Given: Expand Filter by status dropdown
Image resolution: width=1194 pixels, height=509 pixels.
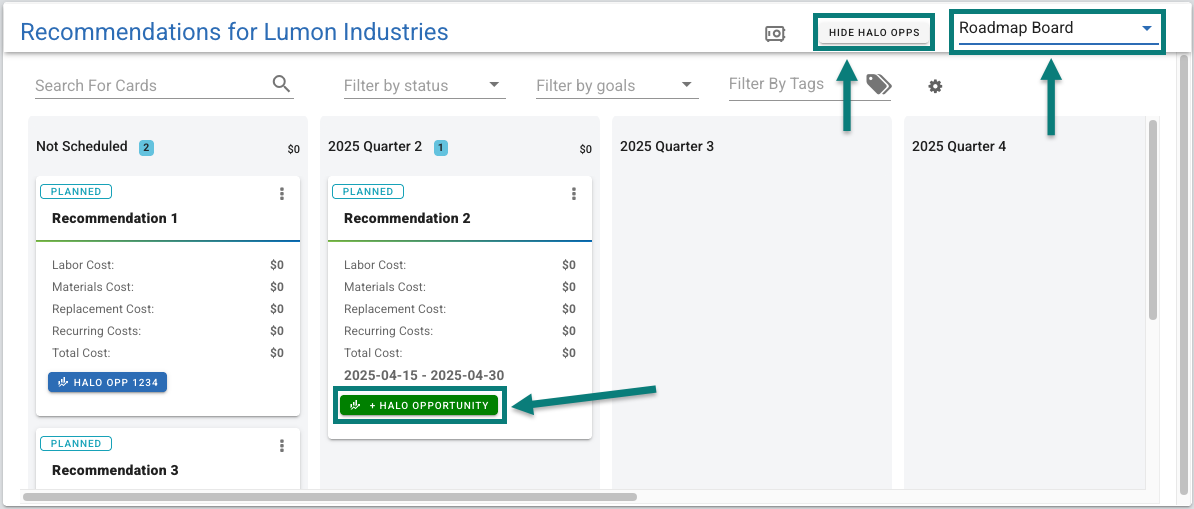Looking at the screenshot, I should click(424, 85).
